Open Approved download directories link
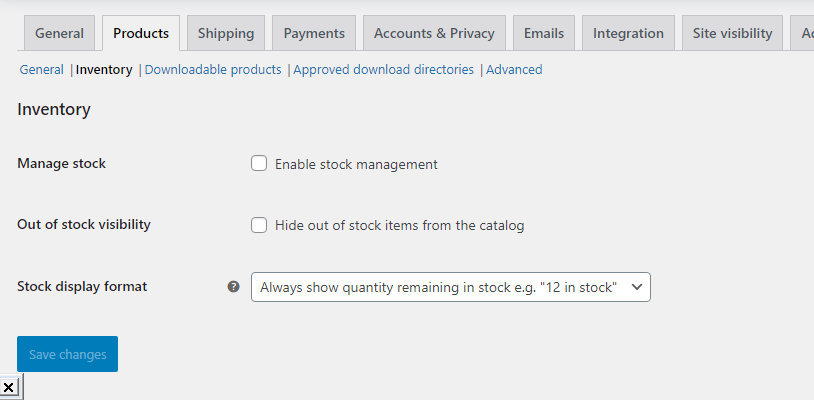The width and height of the screenshot is (814, 400). tap(384, 70)
